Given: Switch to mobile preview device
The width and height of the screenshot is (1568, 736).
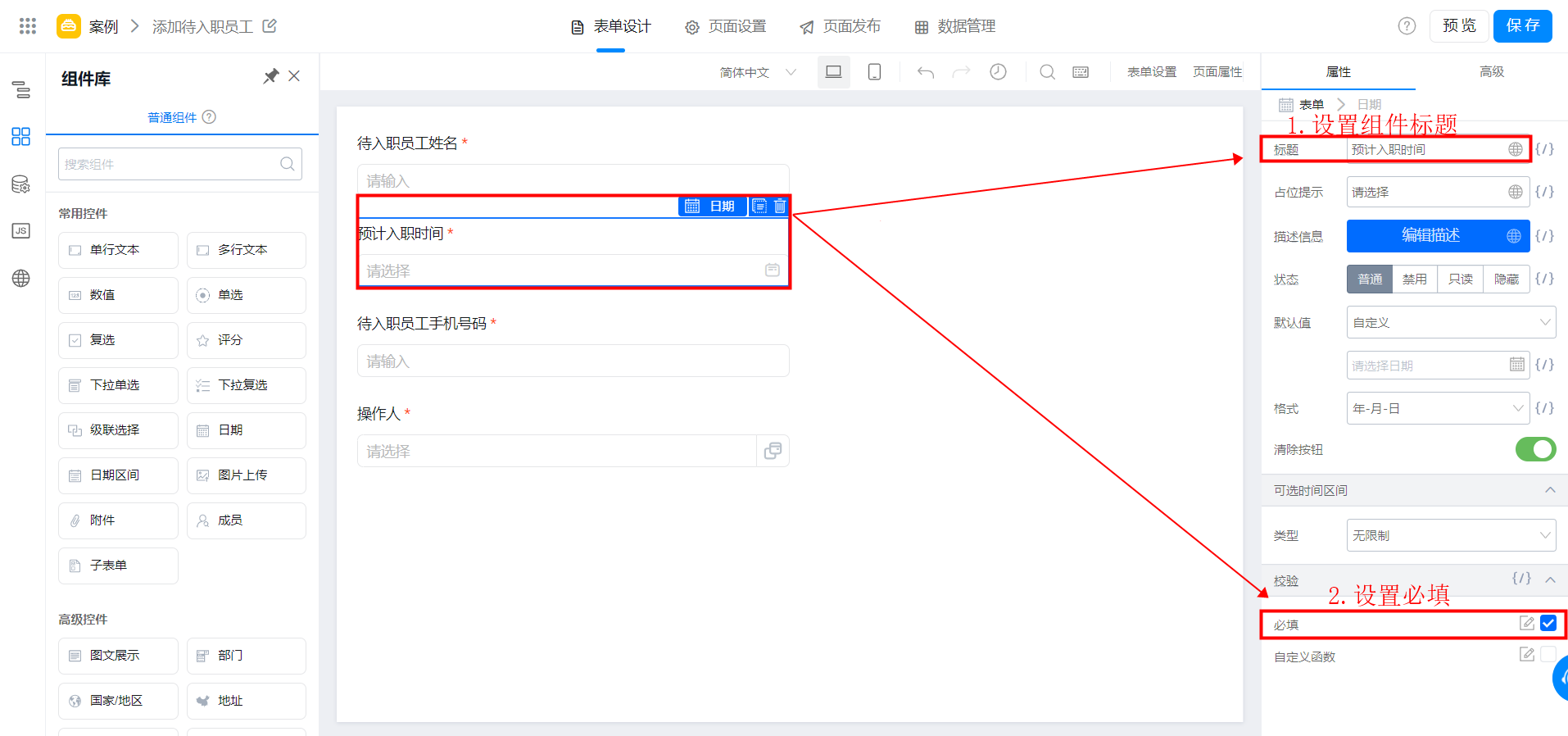Looking at the screenshot, I should click(x=874, y=72).
